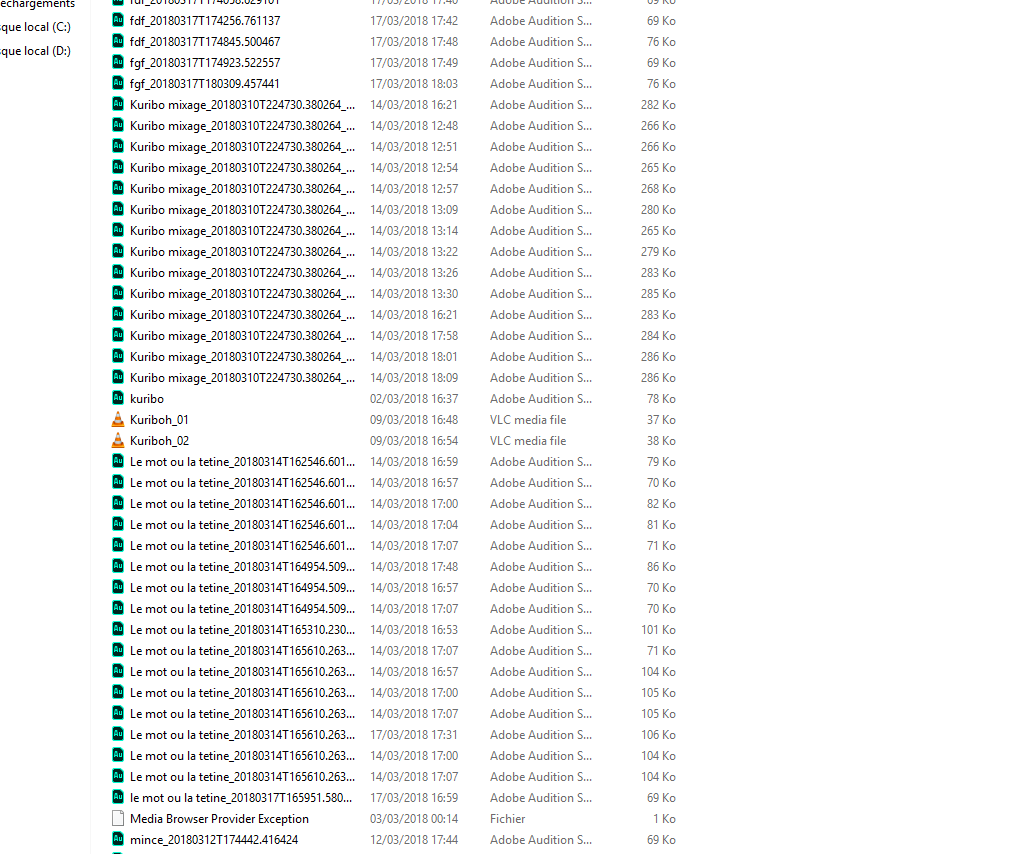Click the icon of le mot ou la tetine_20180317T165951
The image size is (1009, 854).
click(118, 797)
